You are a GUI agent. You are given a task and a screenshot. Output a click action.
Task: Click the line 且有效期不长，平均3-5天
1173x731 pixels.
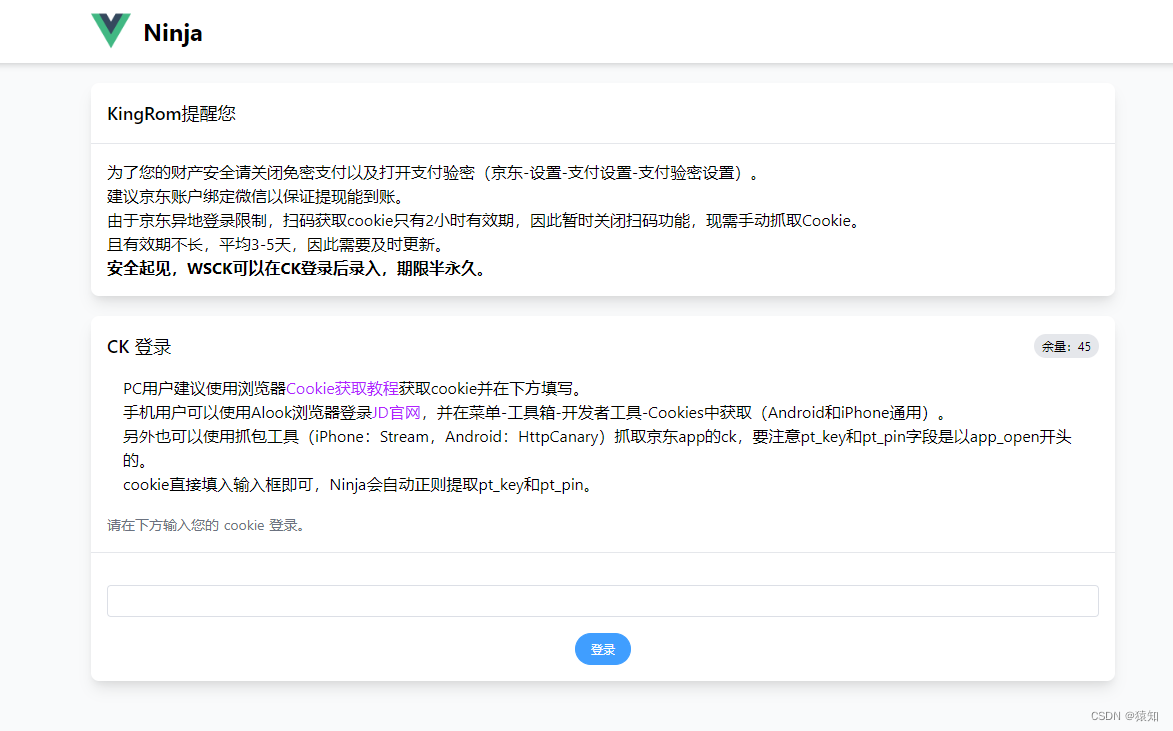(x=278, y=245)
